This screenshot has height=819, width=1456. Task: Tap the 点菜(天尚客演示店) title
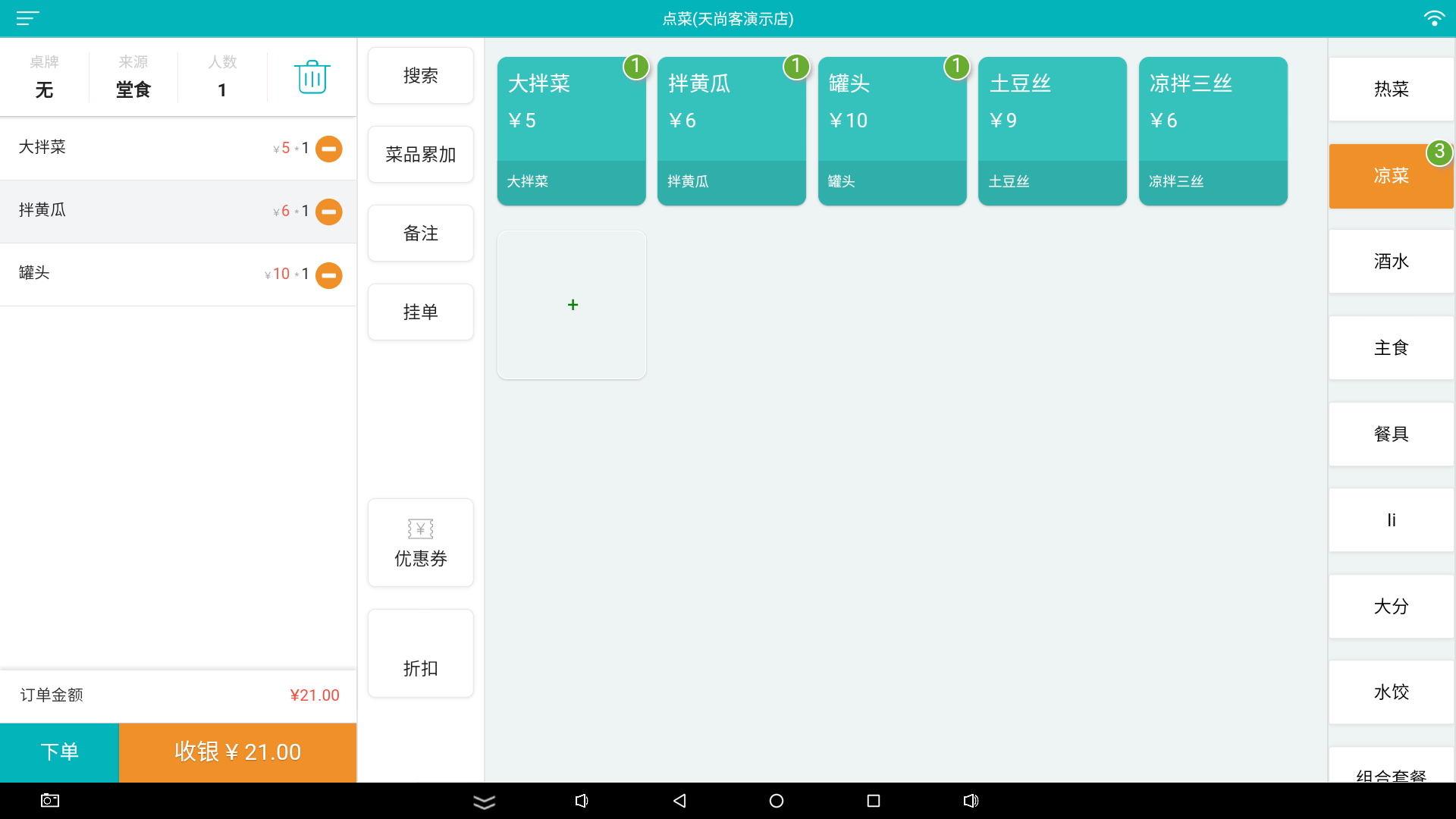[x=728, y=19]
